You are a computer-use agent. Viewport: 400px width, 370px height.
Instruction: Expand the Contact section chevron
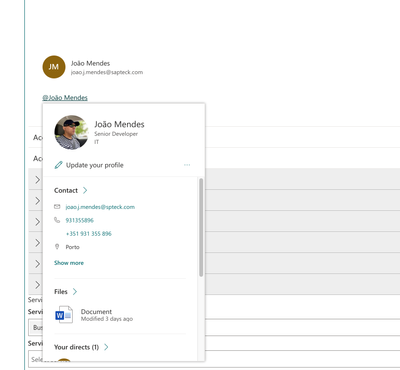85,190
